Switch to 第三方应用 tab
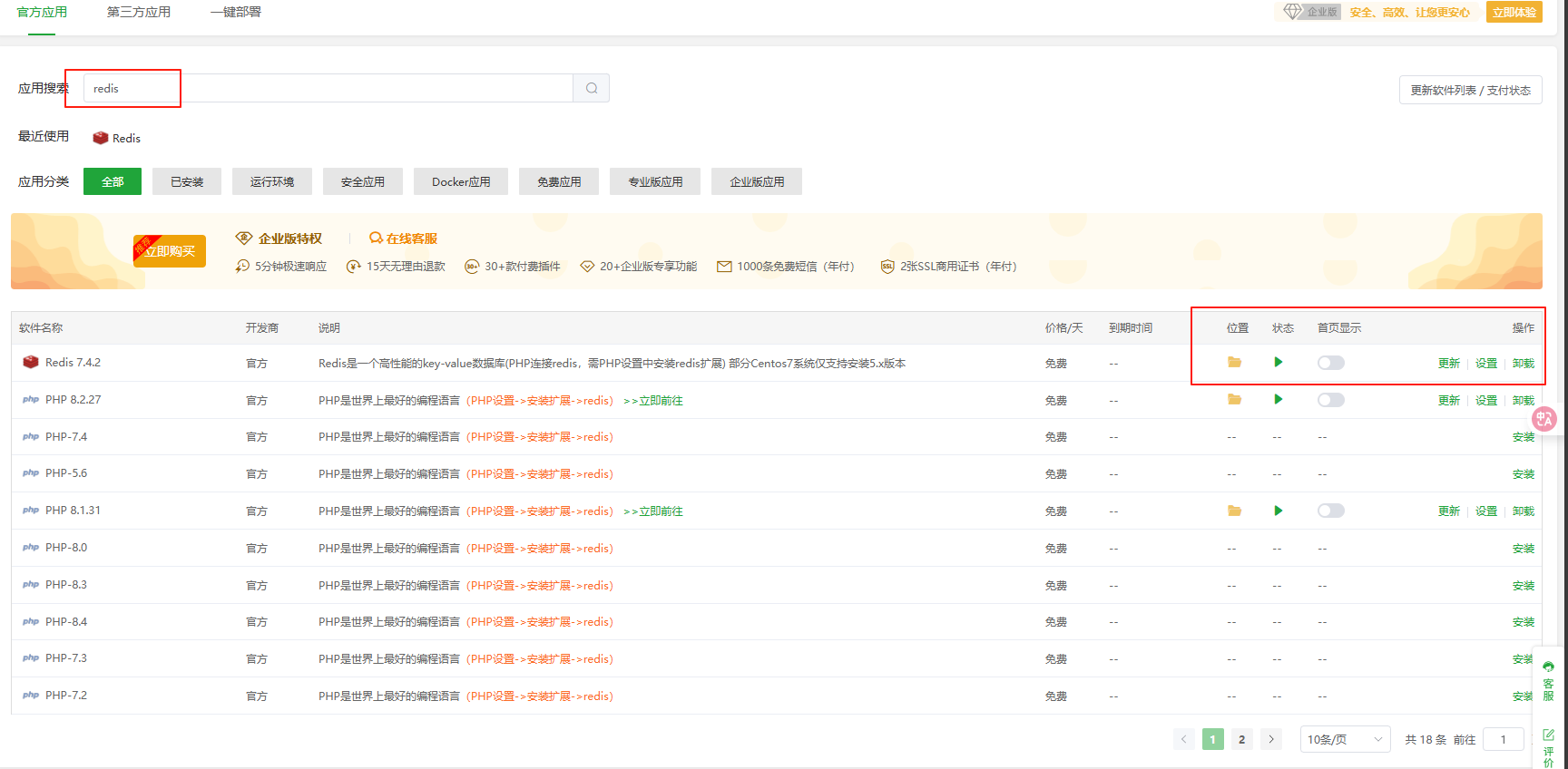Image resolution: width=1568 pixels, height=769 pixels. pos(139,12)
